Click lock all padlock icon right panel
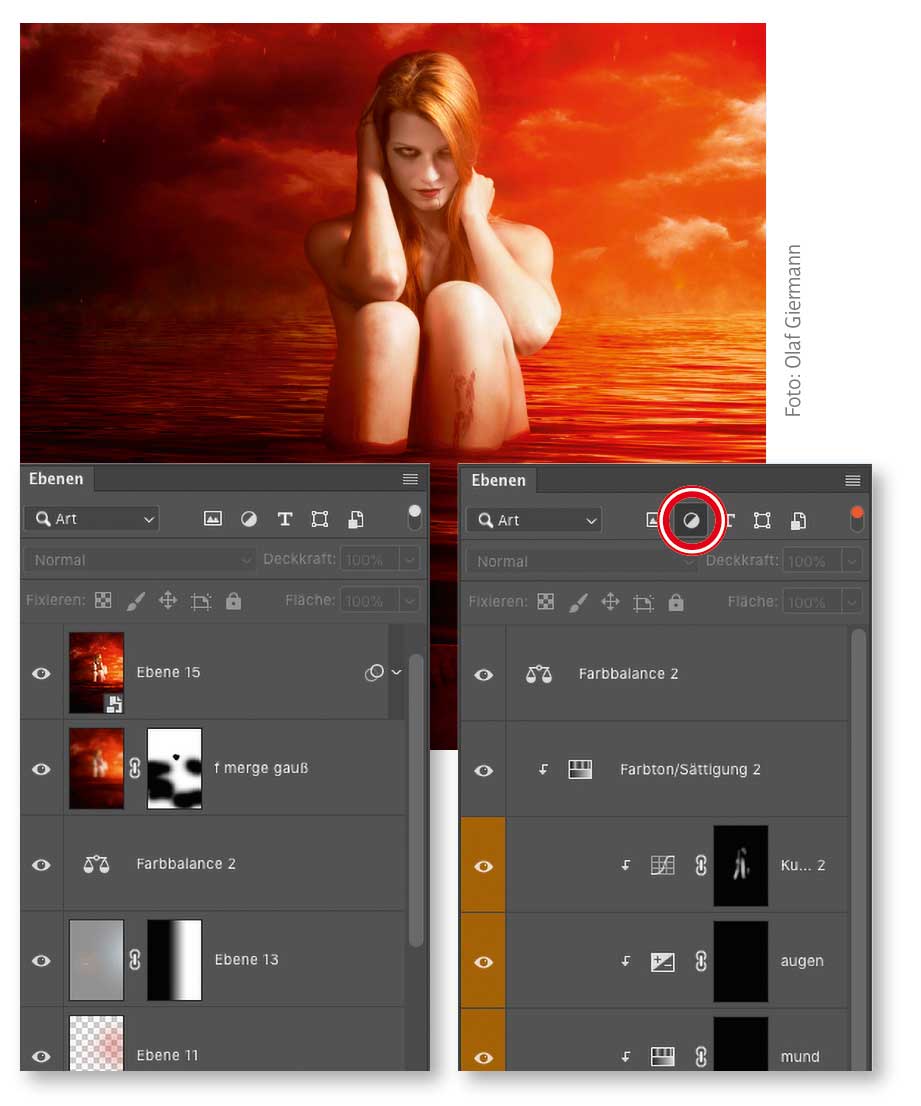Screen dimensions: 921x1106 click(676, 602)
